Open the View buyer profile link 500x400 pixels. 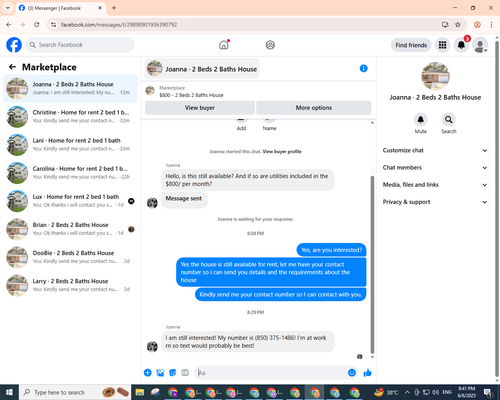[282, 151]
